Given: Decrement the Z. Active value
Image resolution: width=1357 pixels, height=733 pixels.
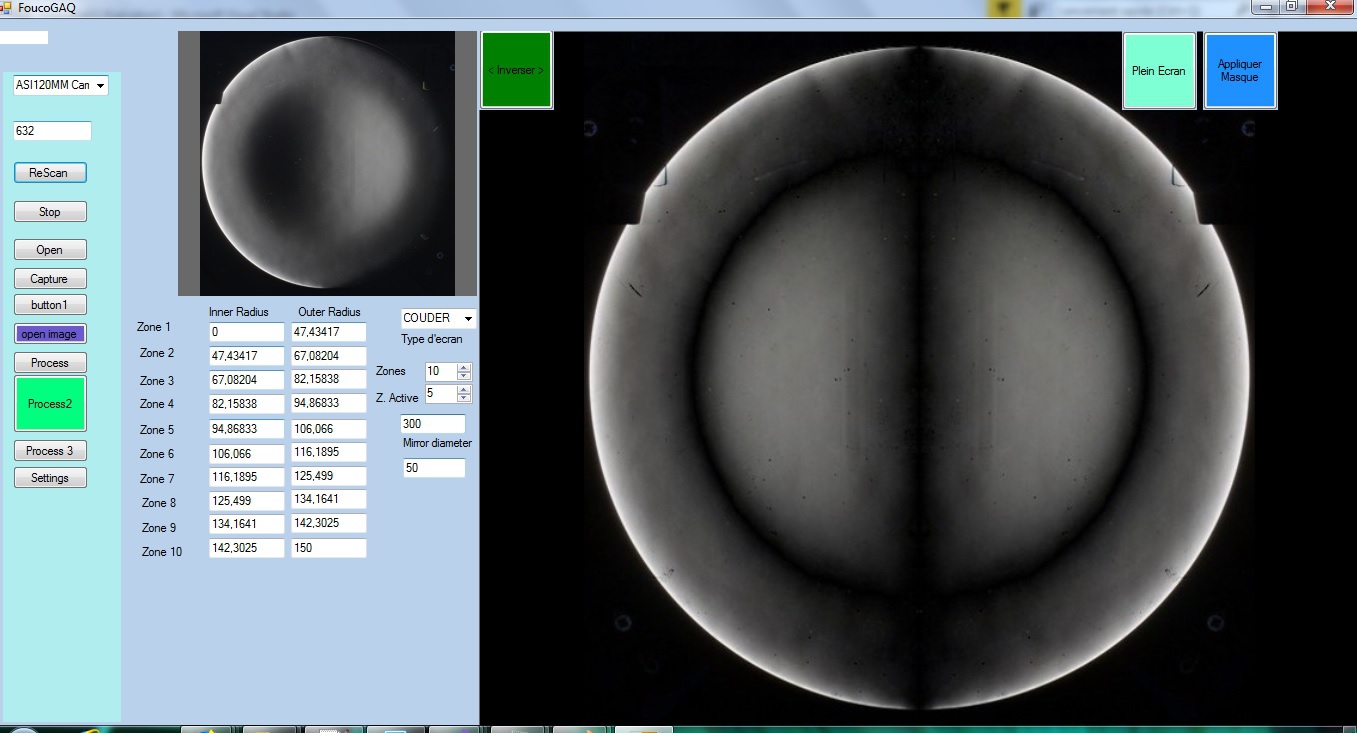Looking at the screenshot, I should [x=464, y=399].
